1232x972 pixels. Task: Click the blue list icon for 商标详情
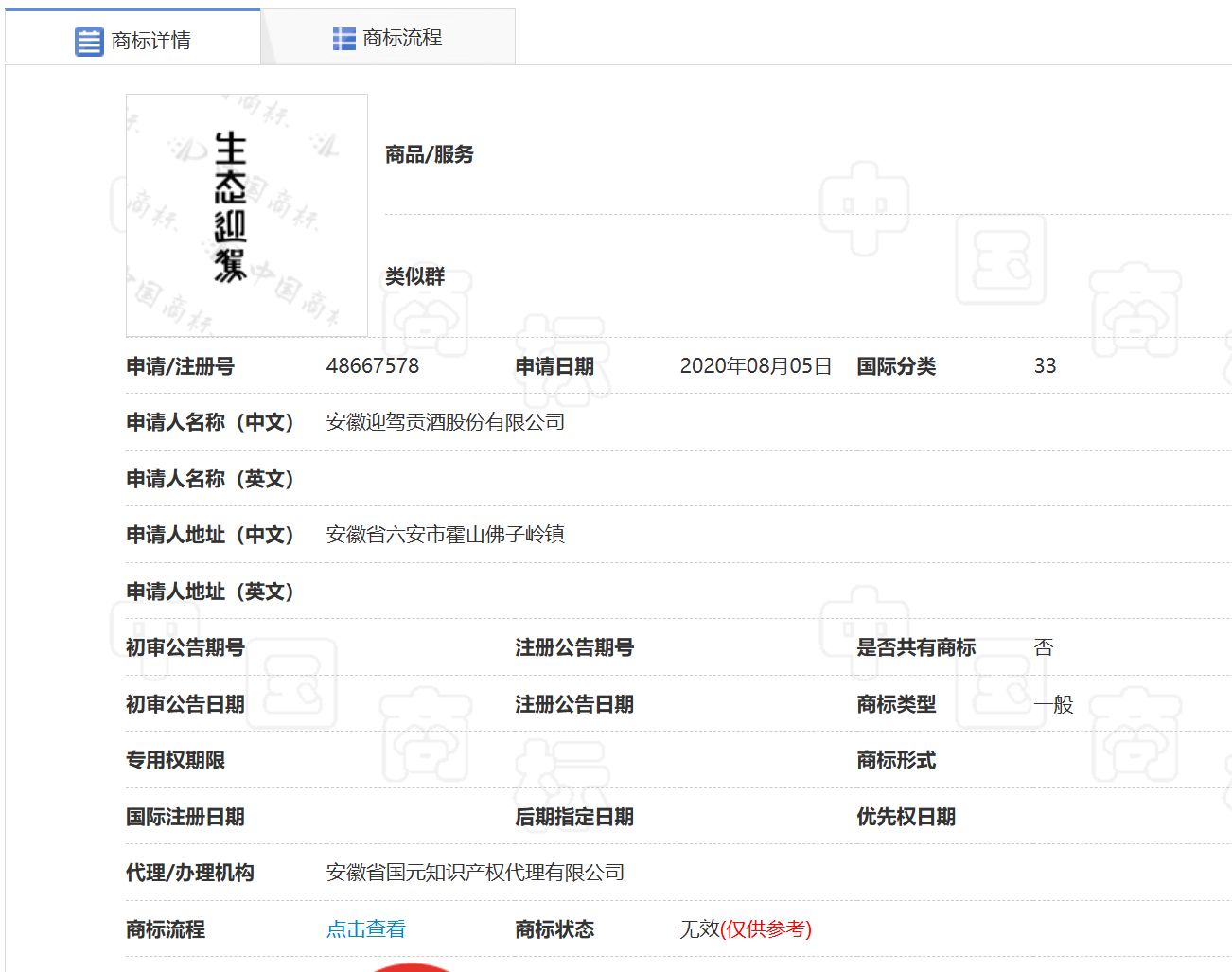(88, 41)
